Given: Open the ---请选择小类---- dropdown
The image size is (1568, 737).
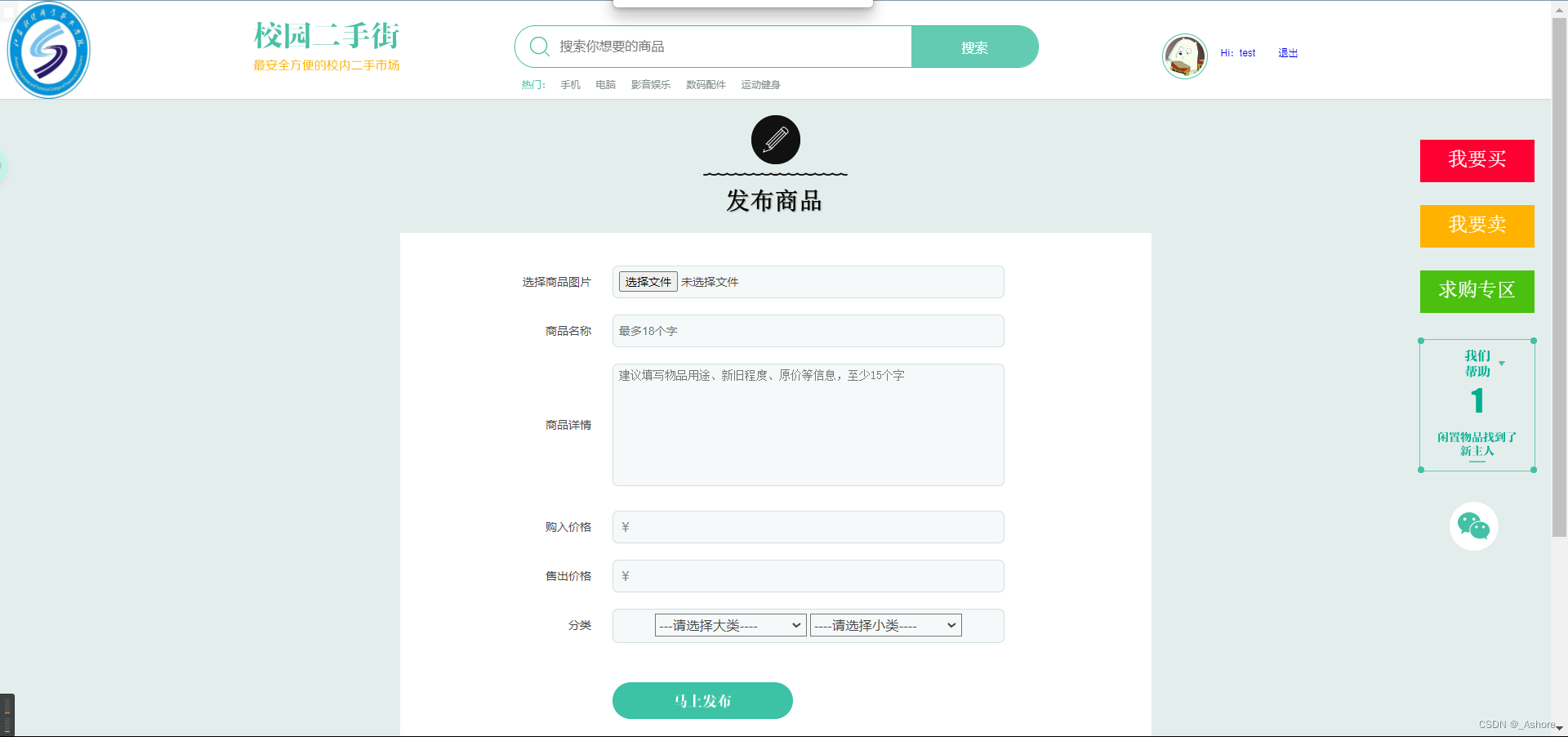Looking at the screenshot, I should [x=884, y=624].
